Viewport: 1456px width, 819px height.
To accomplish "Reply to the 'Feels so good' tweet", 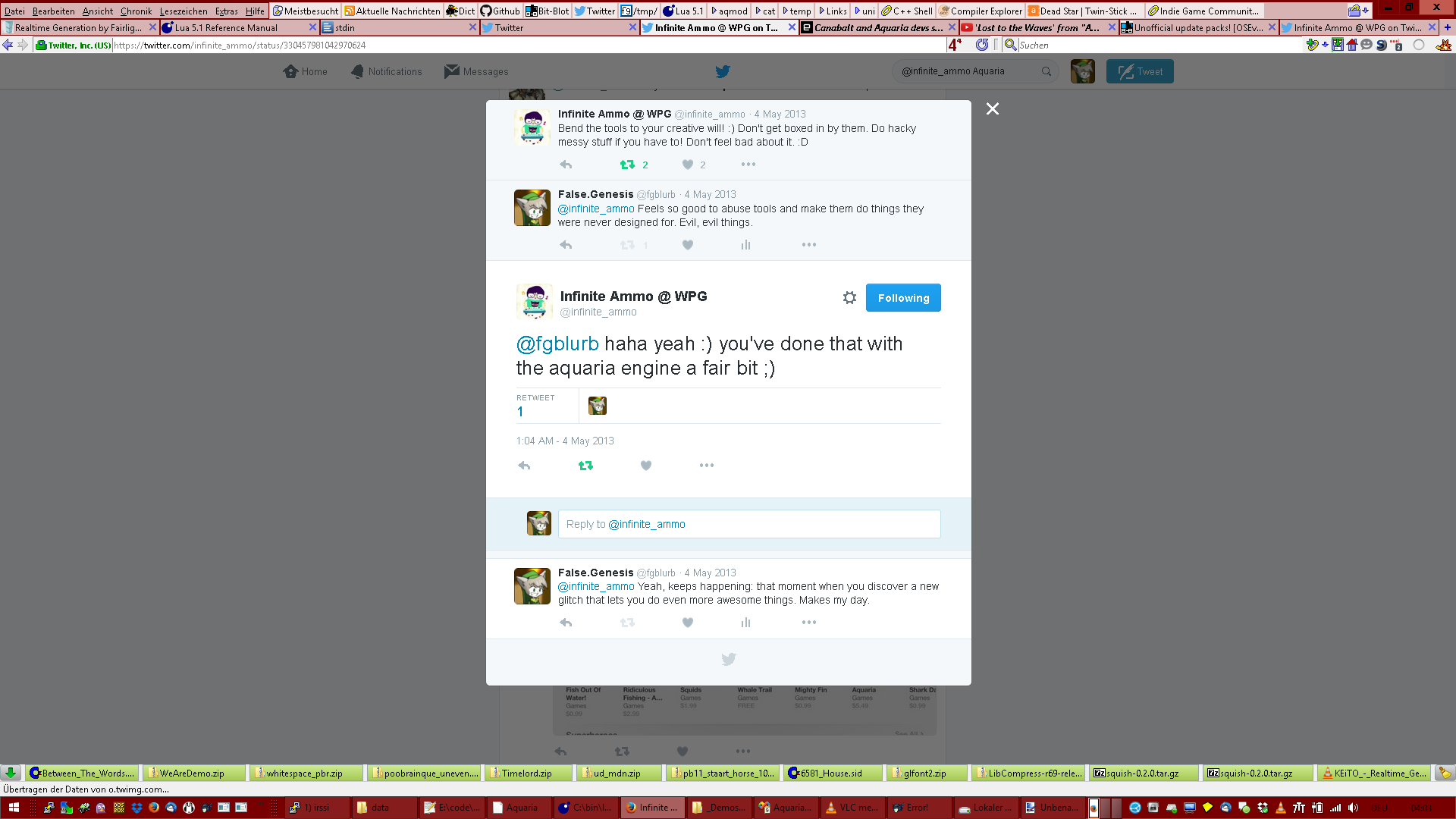I will pyautogui.click(x=566, y=245).
